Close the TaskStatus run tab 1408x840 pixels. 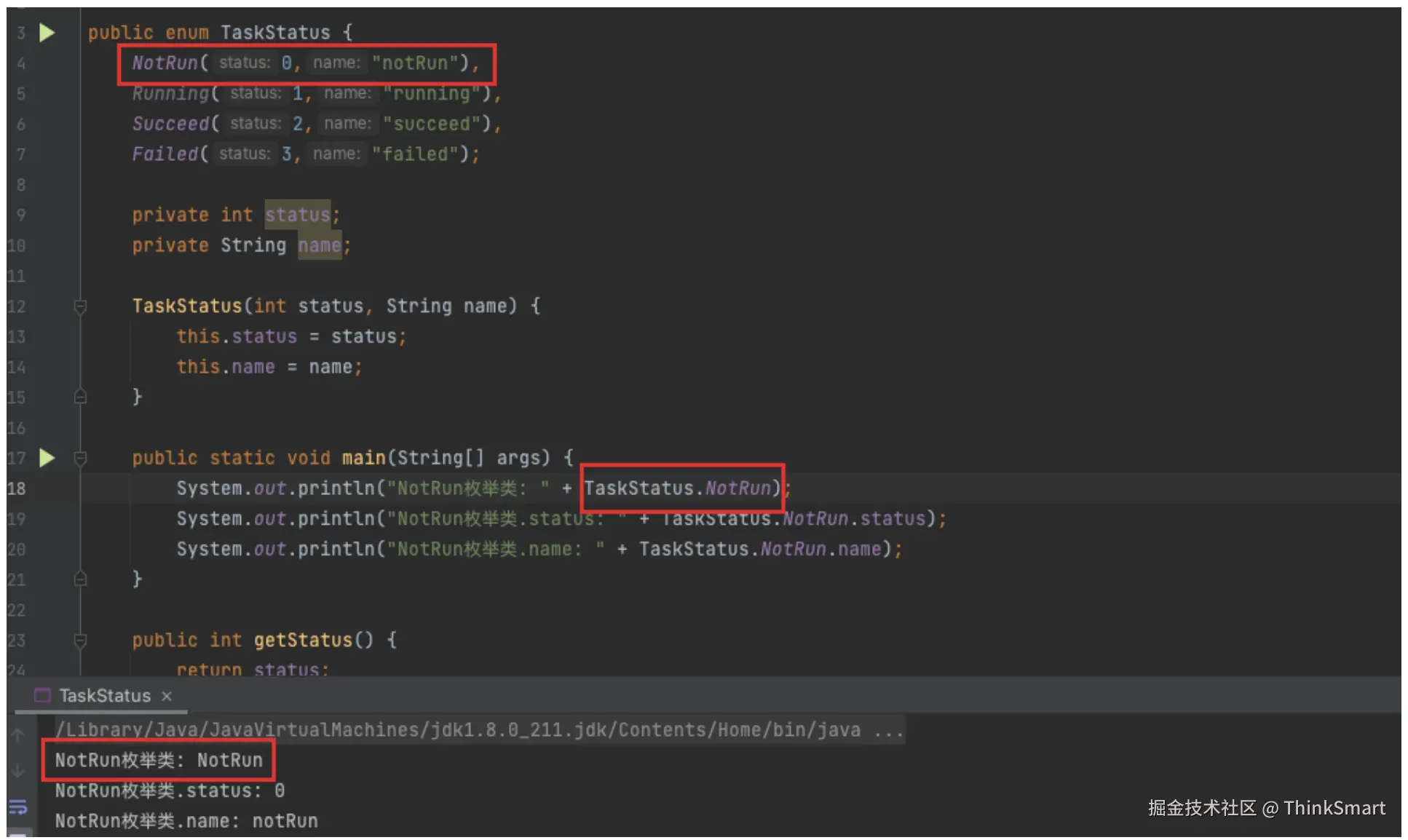[167, 696]
